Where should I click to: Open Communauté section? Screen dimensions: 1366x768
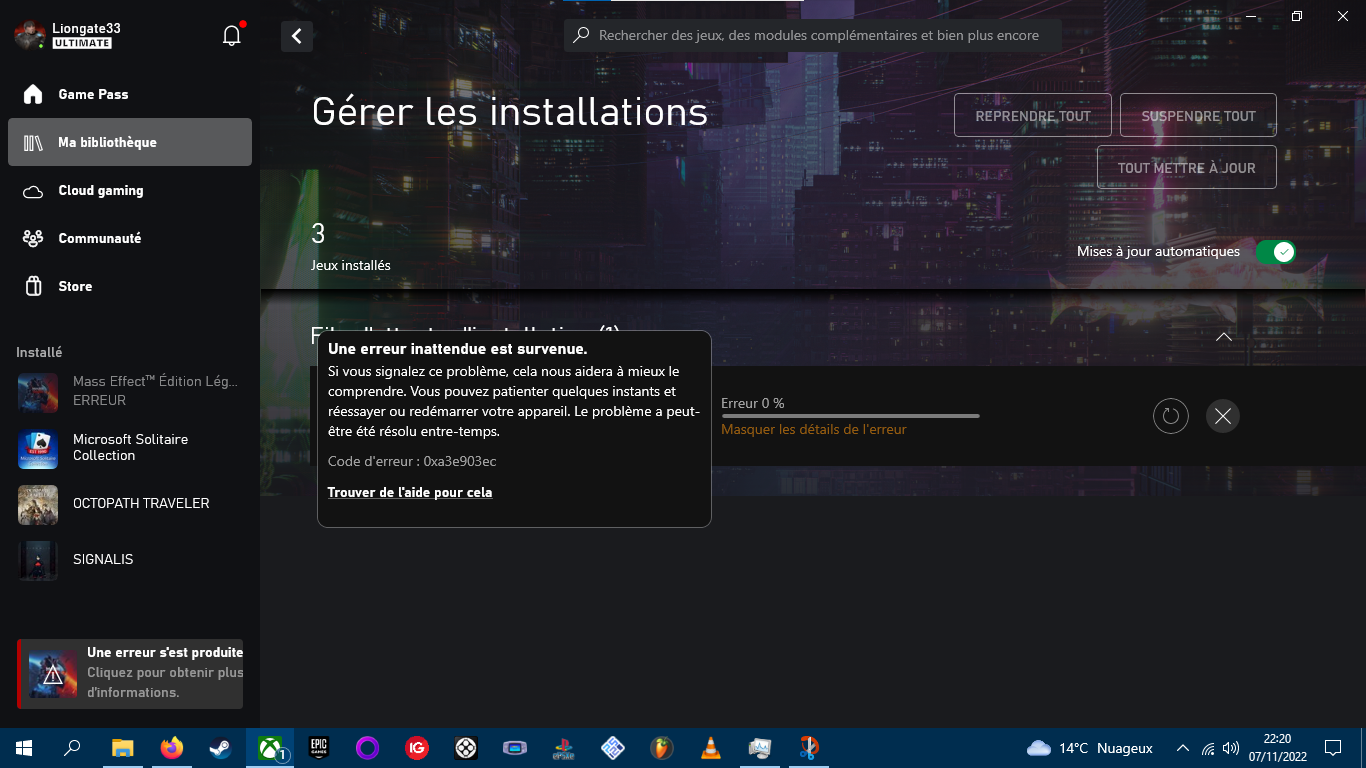pos(130,238)
